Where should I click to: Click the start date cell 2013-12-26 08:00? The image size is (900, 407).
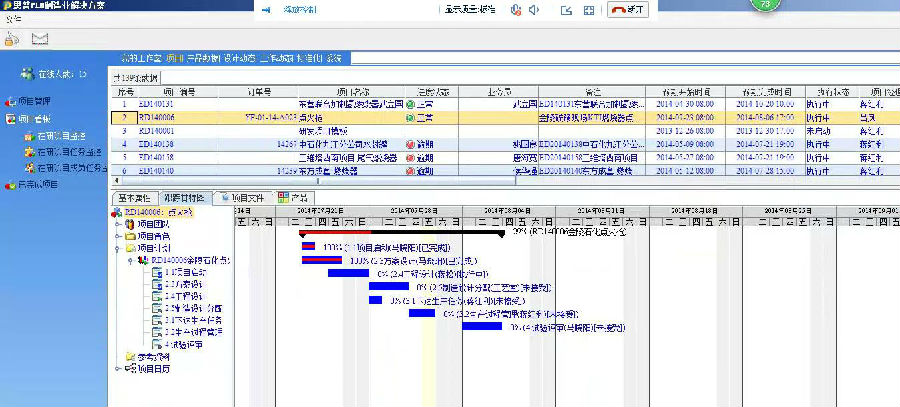point(685,131)
